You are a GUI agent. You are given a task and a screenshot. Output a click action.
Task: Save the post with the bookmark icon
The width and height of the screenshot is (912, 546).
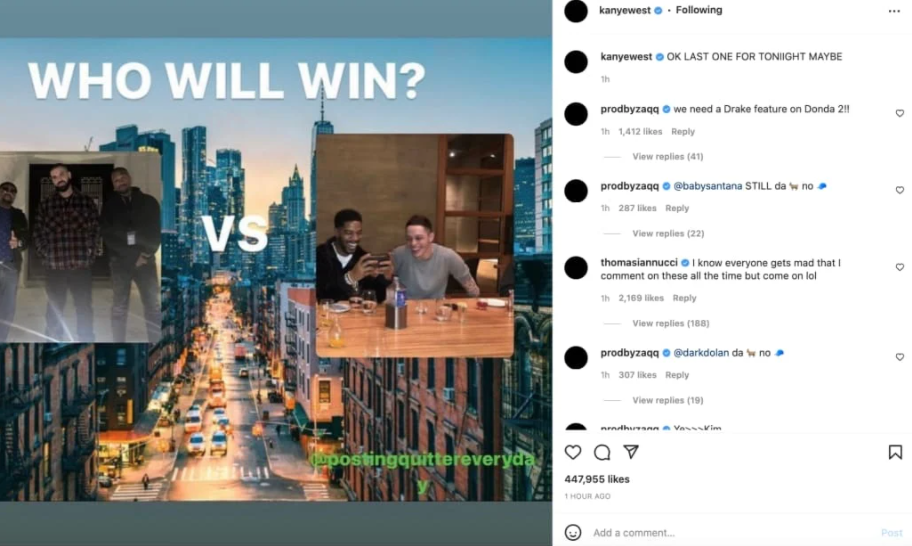[895, 452]
